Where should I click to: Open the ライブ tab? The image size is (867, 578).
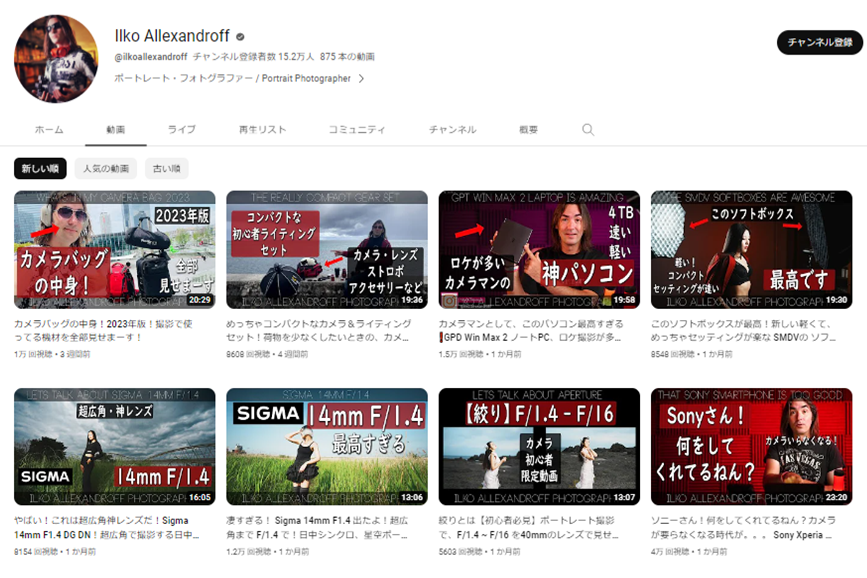click(181, 130)
